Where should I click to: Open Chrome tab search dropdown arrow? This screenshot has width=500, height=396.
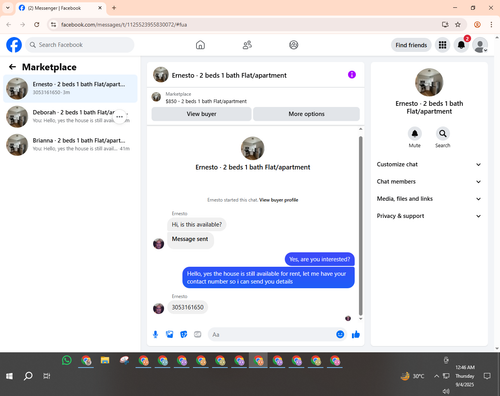[x=8, y=8]
